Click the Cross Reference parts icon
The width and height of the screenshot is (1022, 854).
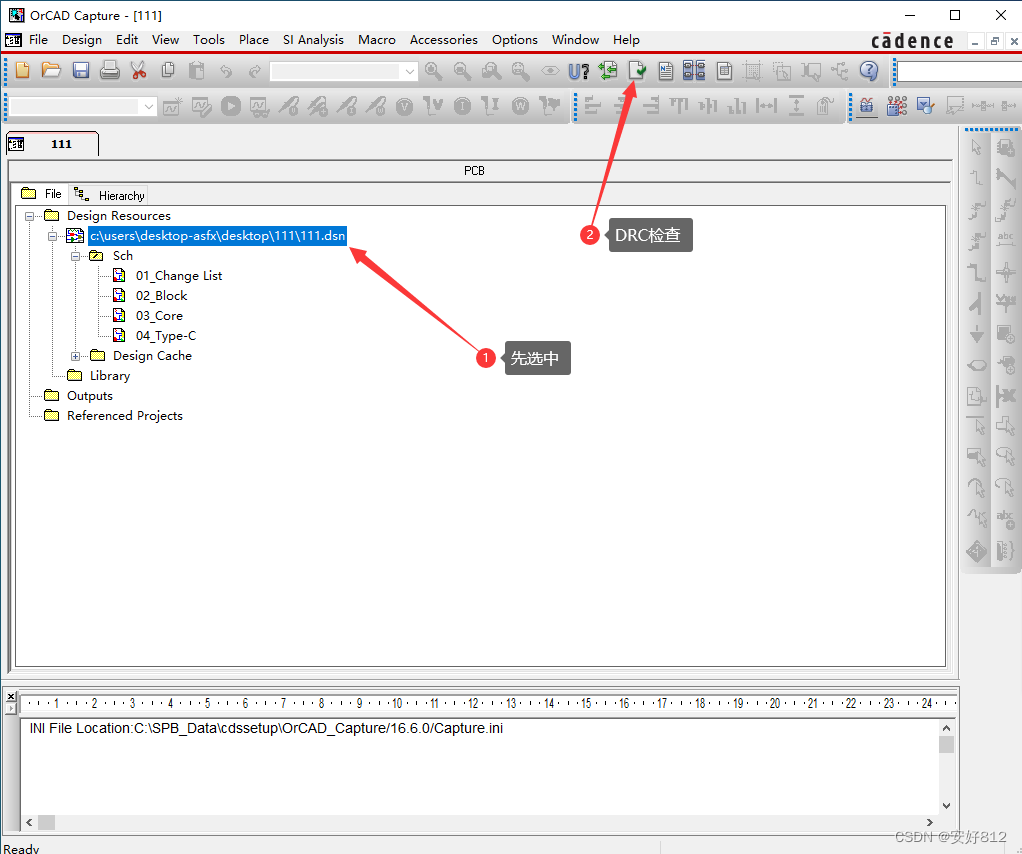pos(694,70)
